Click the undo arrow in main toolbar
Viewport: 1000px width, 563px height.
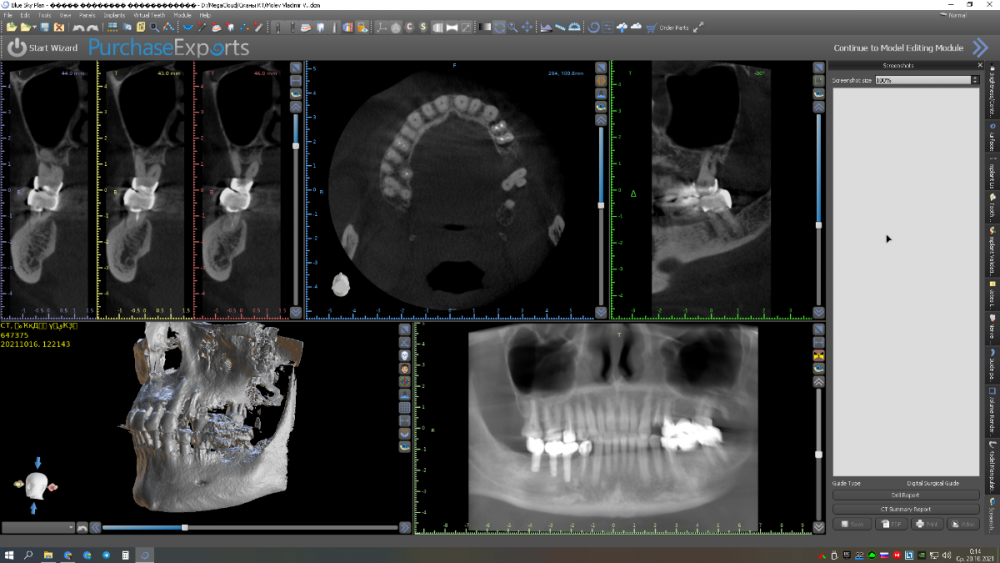(x=78, y=28)
